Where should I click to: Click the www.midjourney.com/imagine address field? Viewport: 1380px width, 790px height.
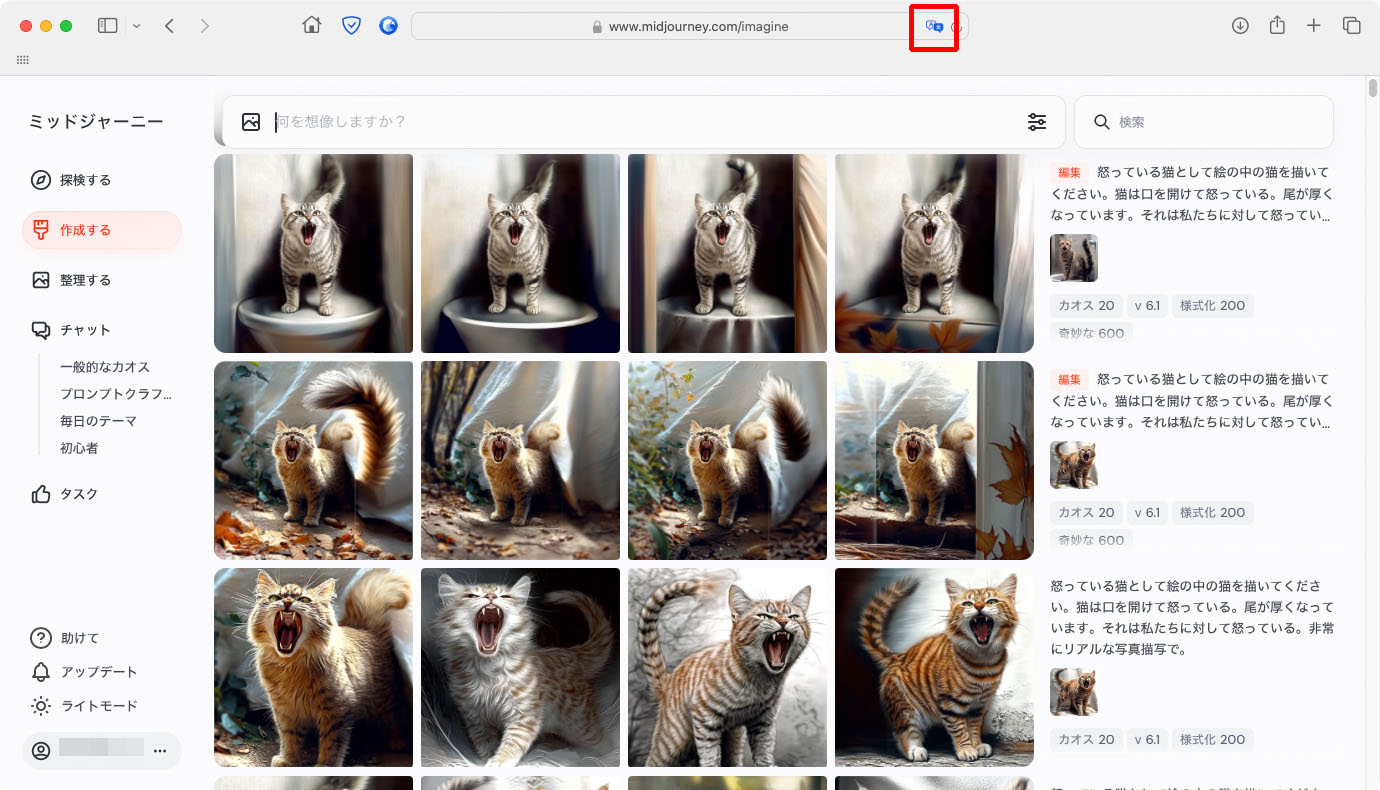[x=689, y=27]
